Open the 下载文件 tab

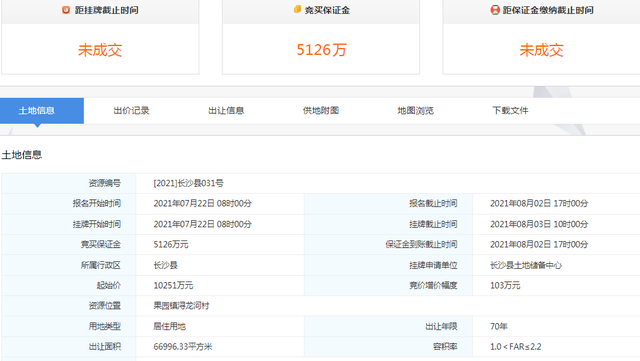tap(510, 111)
